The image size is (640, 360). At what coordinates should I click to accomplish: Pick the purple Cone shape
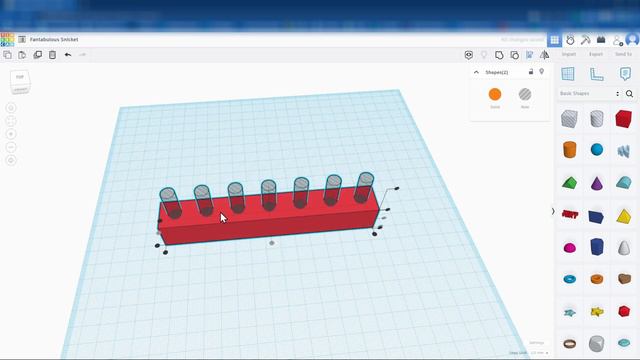[x=597, y=182]
